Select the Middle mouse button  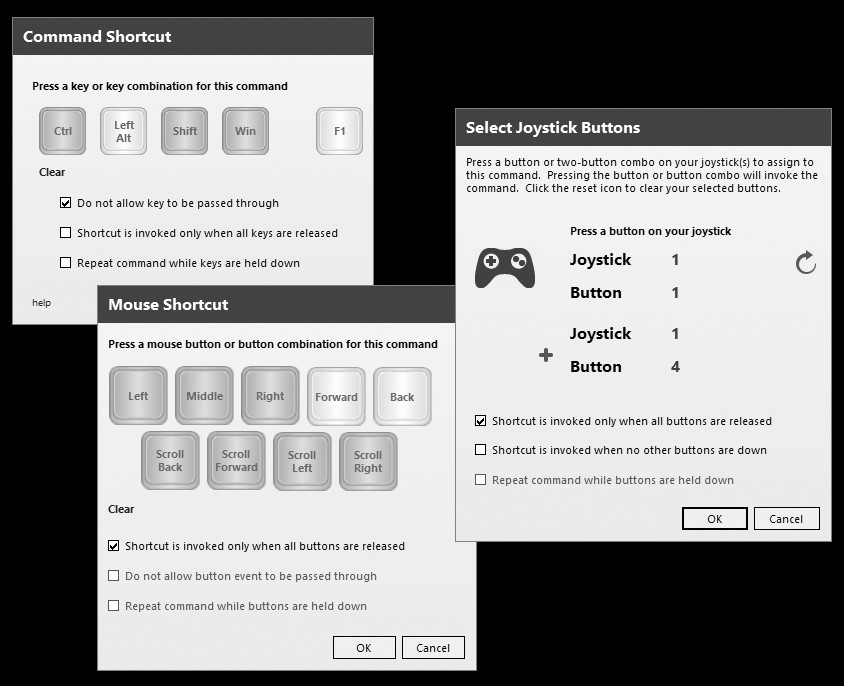pos(204,396)
